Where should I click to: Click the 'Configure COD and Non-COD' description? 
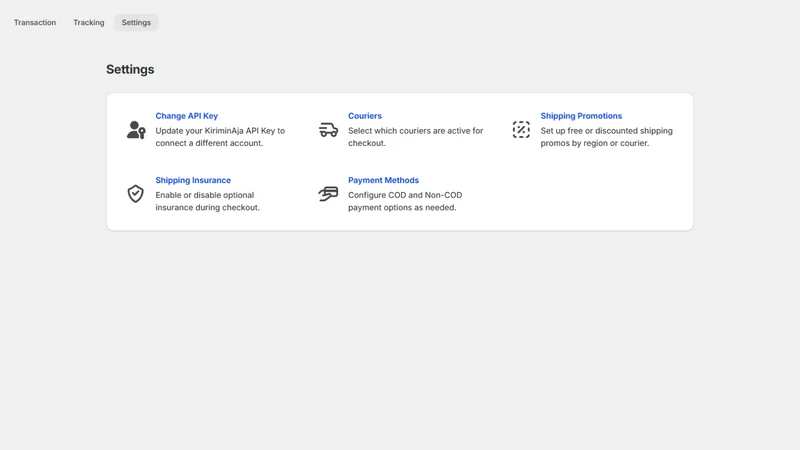405,201
